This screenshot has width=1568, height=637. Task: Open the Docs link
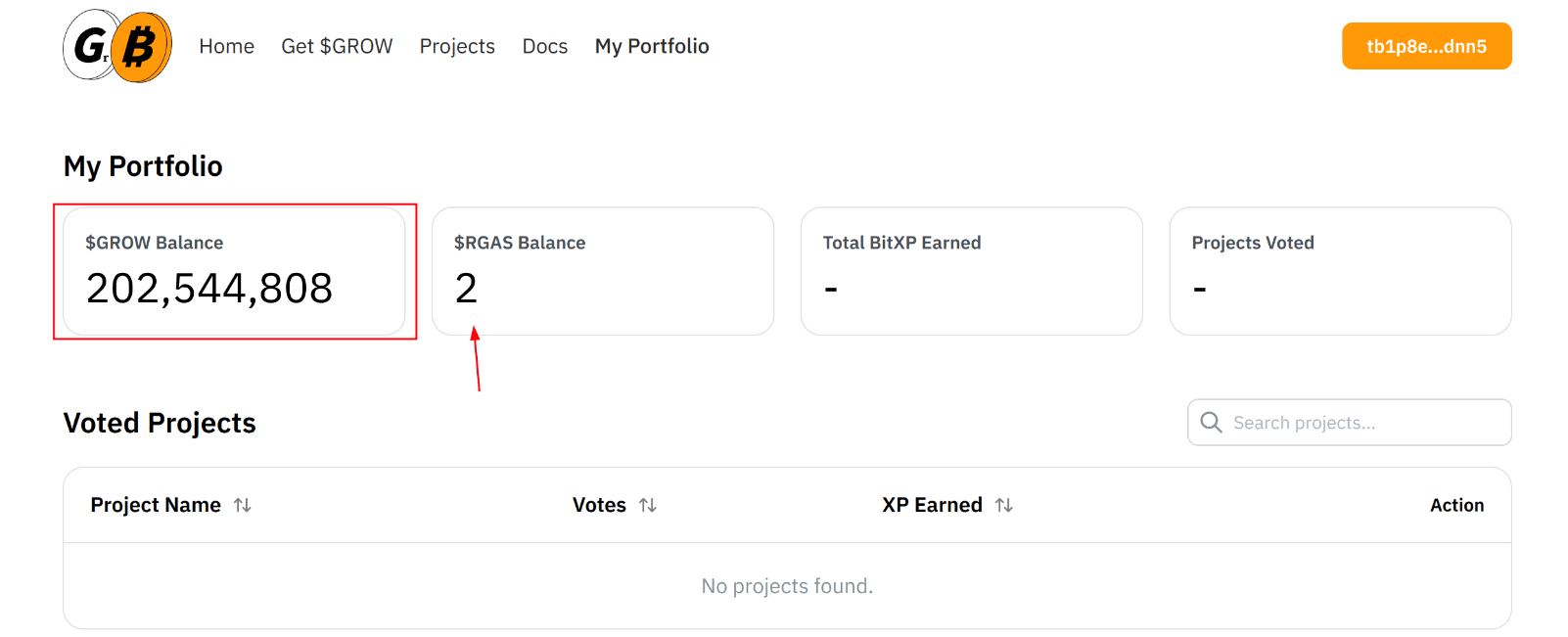pos(544,46)
